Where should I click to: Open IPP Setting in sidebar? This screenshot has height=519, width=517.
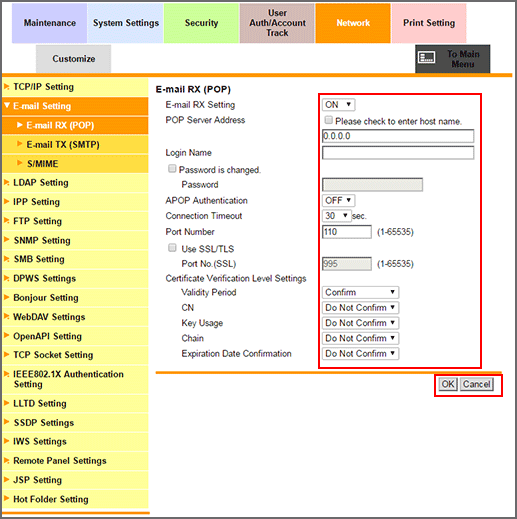pyautogui.click(x=75, y=202)
